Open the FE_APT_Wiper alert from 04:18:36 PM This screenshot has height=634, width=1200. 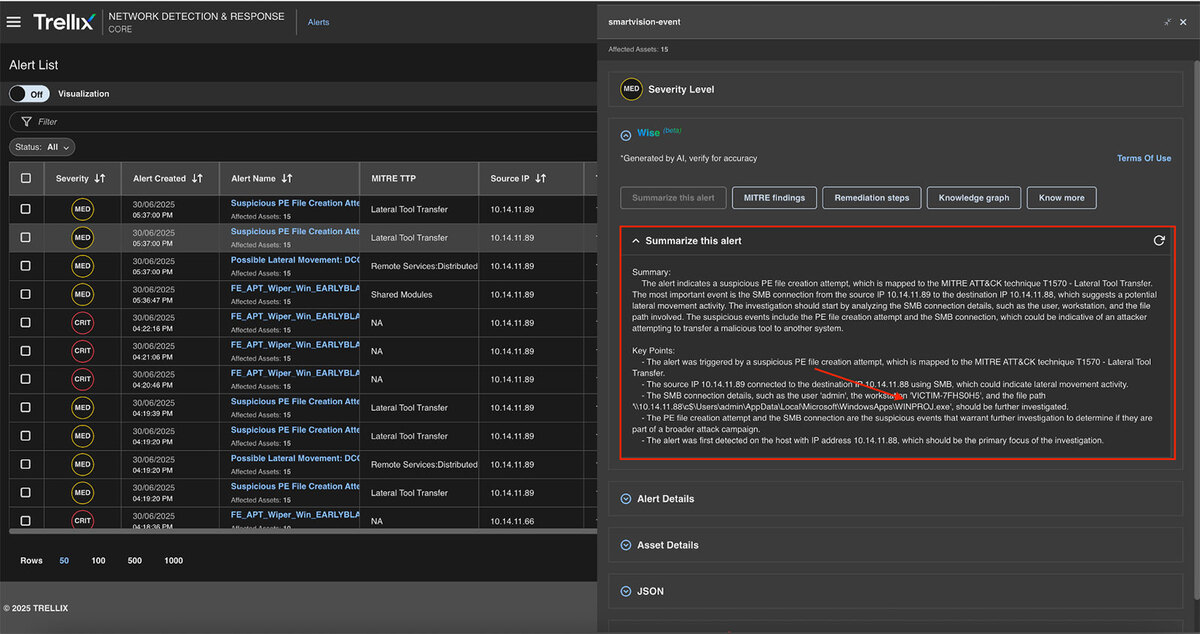pos(295,514)
